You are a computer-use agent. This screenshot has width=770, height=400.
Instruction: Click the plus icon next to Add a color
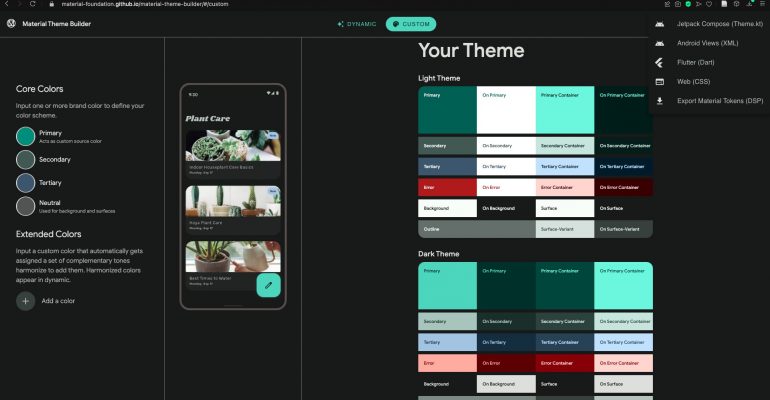[x=26, y=301]
